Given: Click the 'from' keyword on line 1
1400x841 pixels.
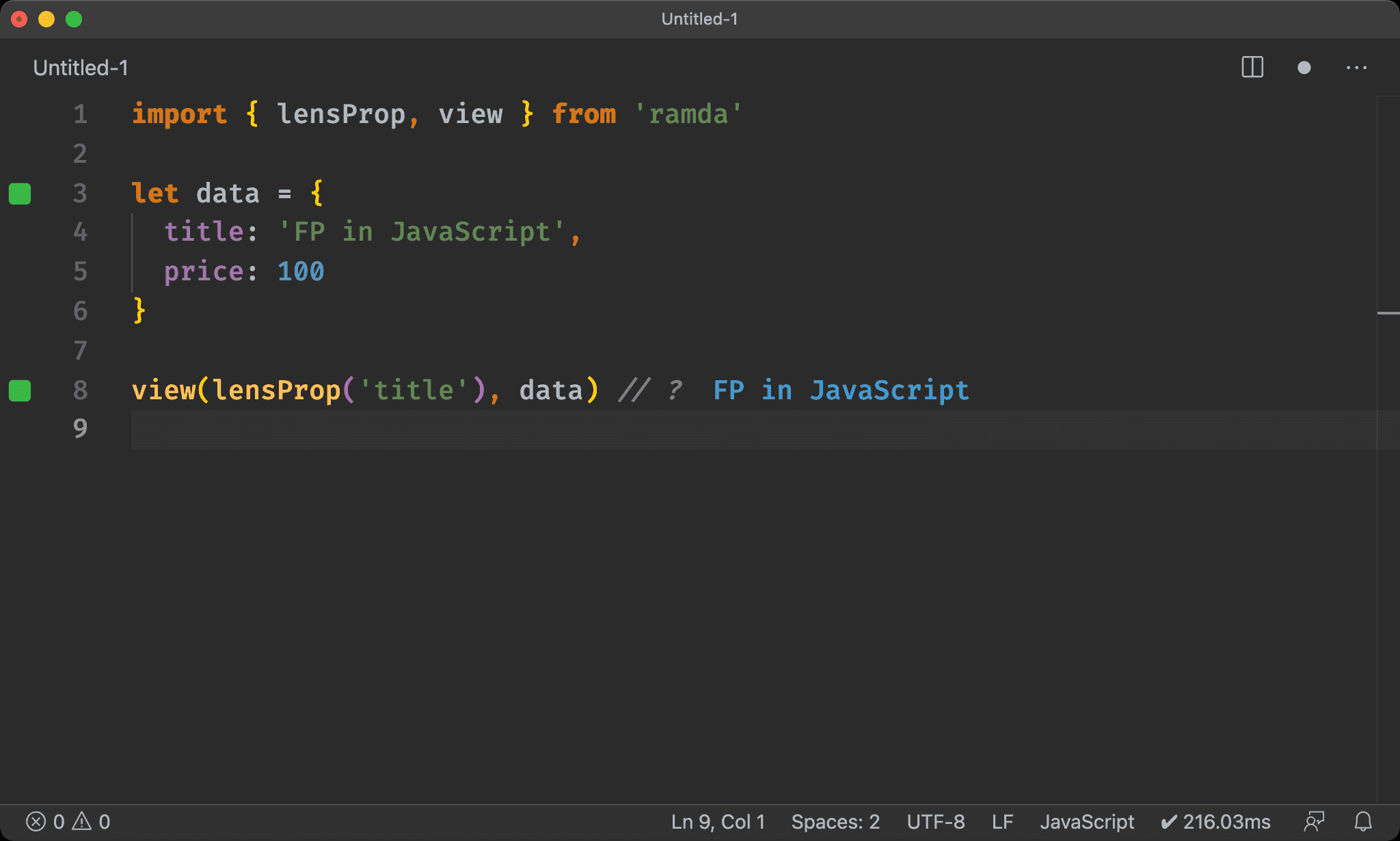Looking at the screenshot, I should click(x=584, y=114).
